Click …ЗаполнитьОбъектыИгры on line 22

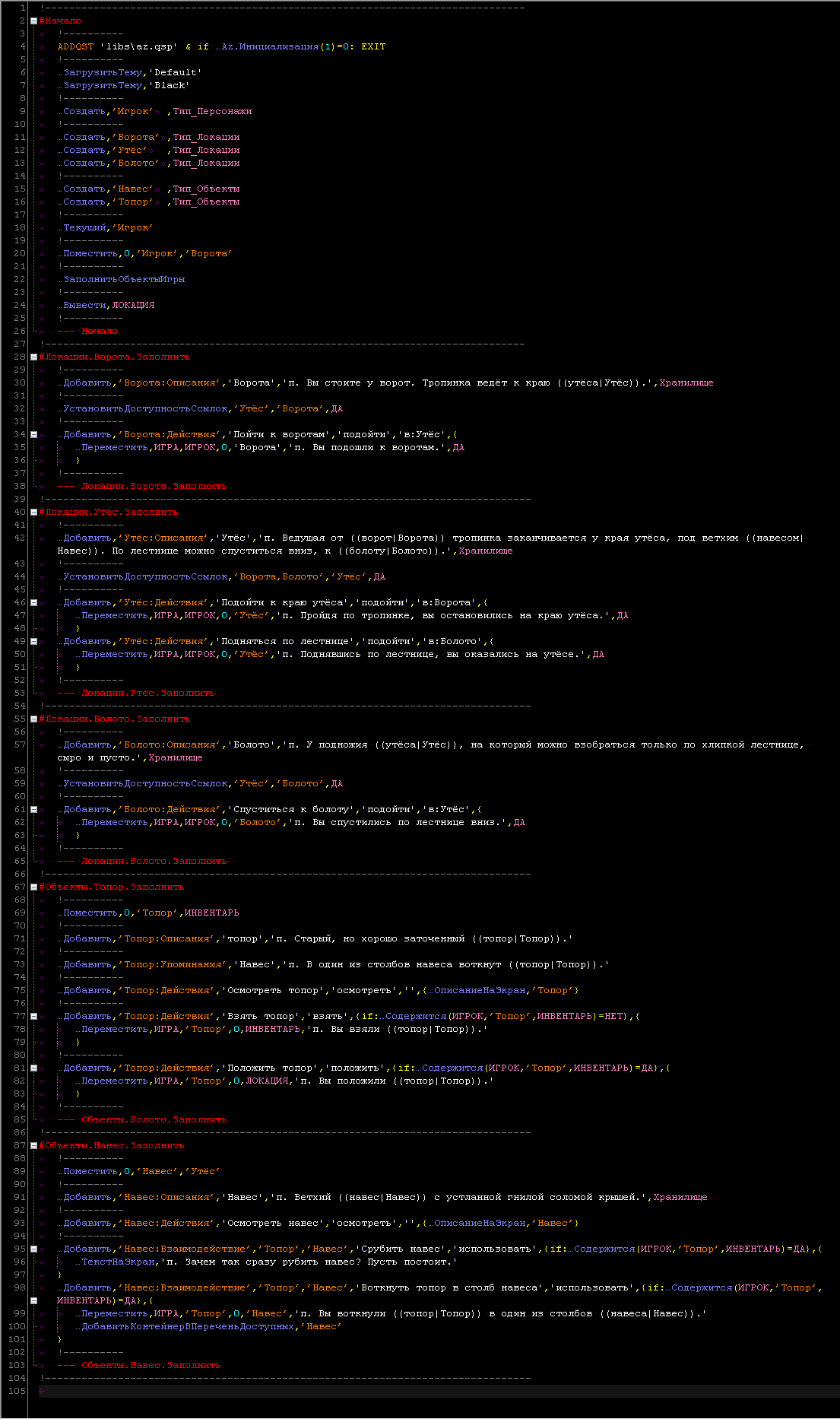121,279
